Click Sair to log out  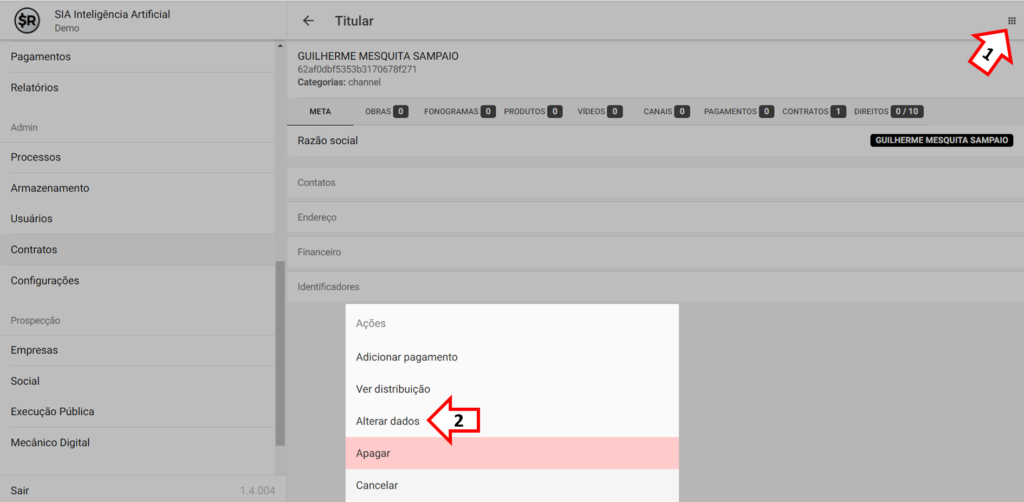(21, 491)
